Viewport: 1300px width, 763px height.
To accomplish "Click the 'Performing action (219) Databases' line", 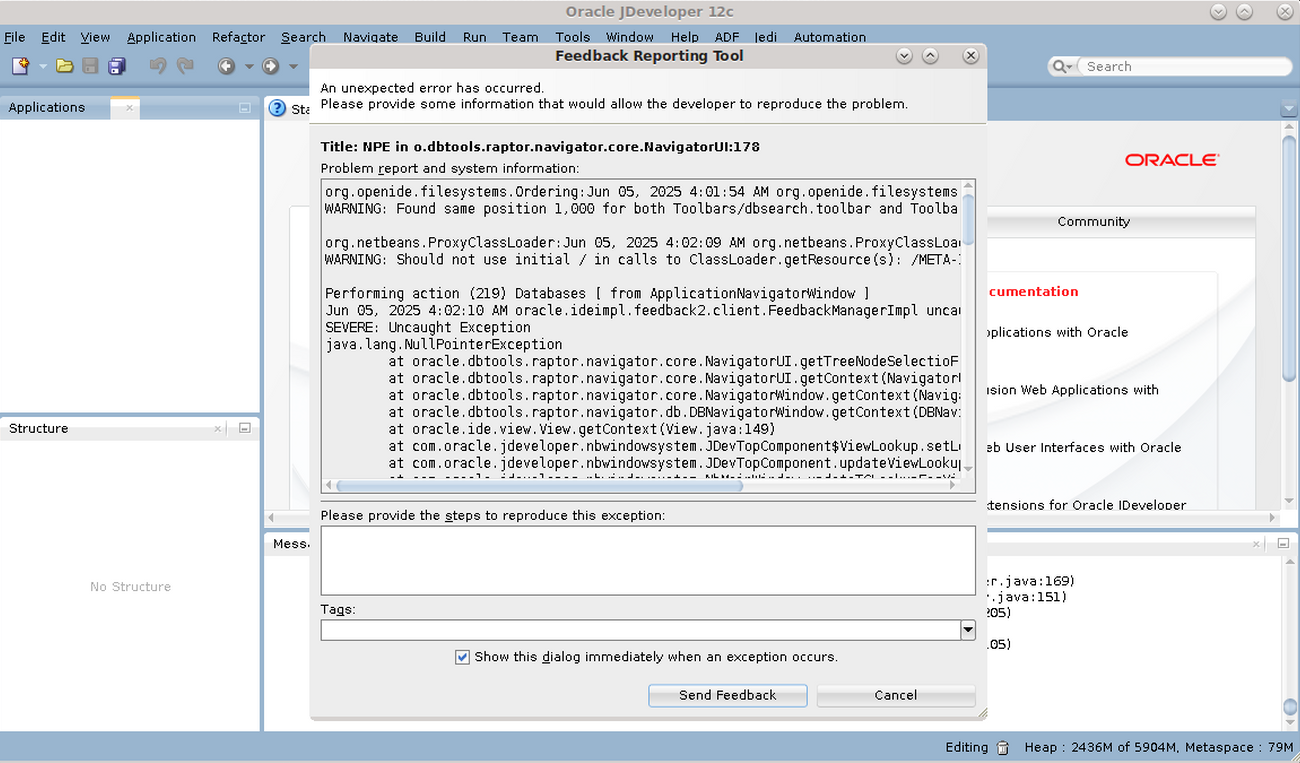I will 597,293.
